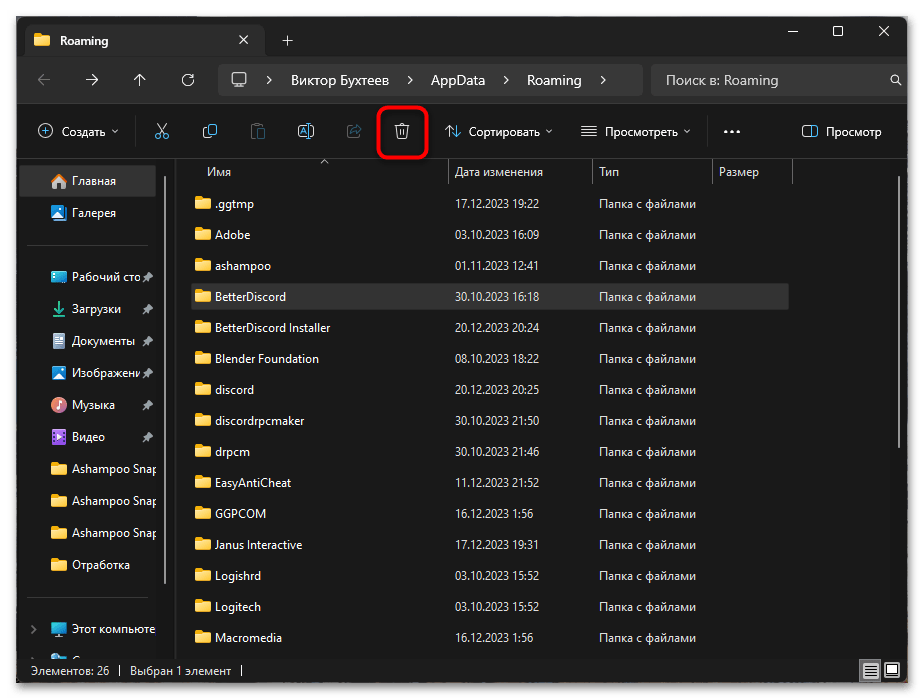This screenshot has width=924, height=699.
Task: Select the EasyAntiCheat folder
Action: pyautogui.click(x=490, y=483)
